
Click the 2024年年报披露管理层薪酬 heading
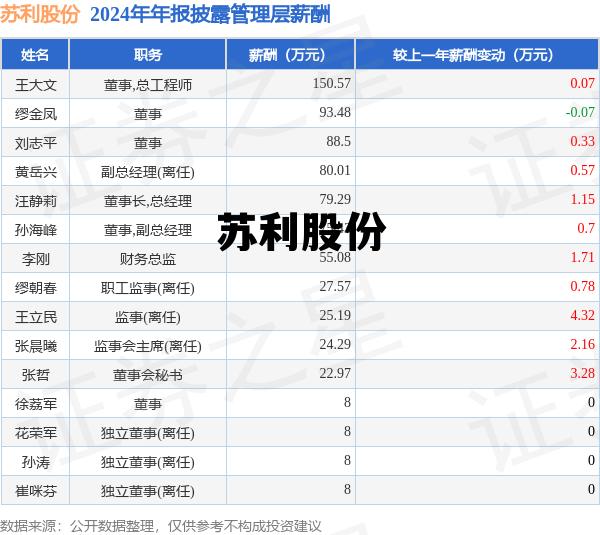point(210,15)
